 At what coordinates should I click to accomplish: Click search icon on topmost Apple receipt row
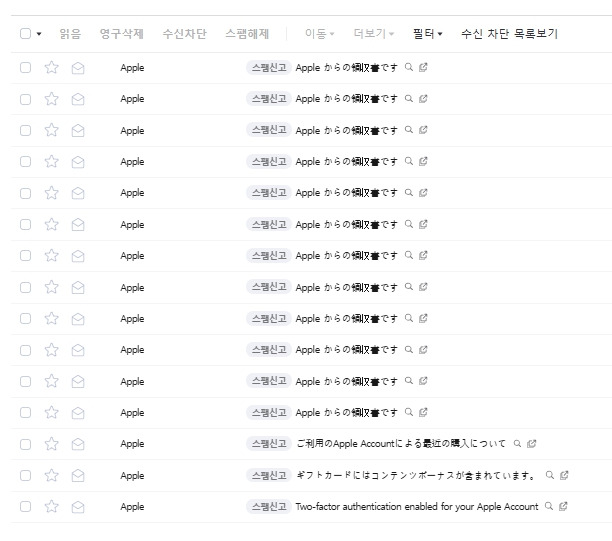coord(409,67)
